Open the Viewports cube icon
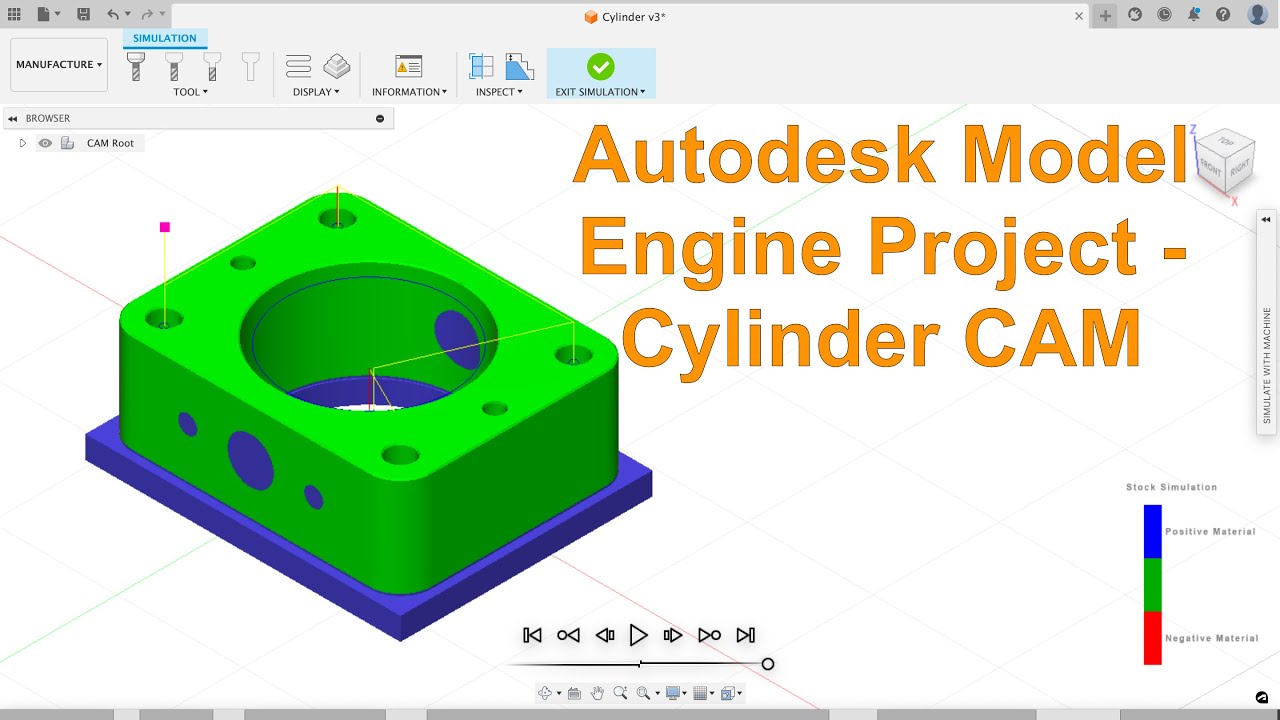This screenshot has width=1280, height=720. coord(727,693)
